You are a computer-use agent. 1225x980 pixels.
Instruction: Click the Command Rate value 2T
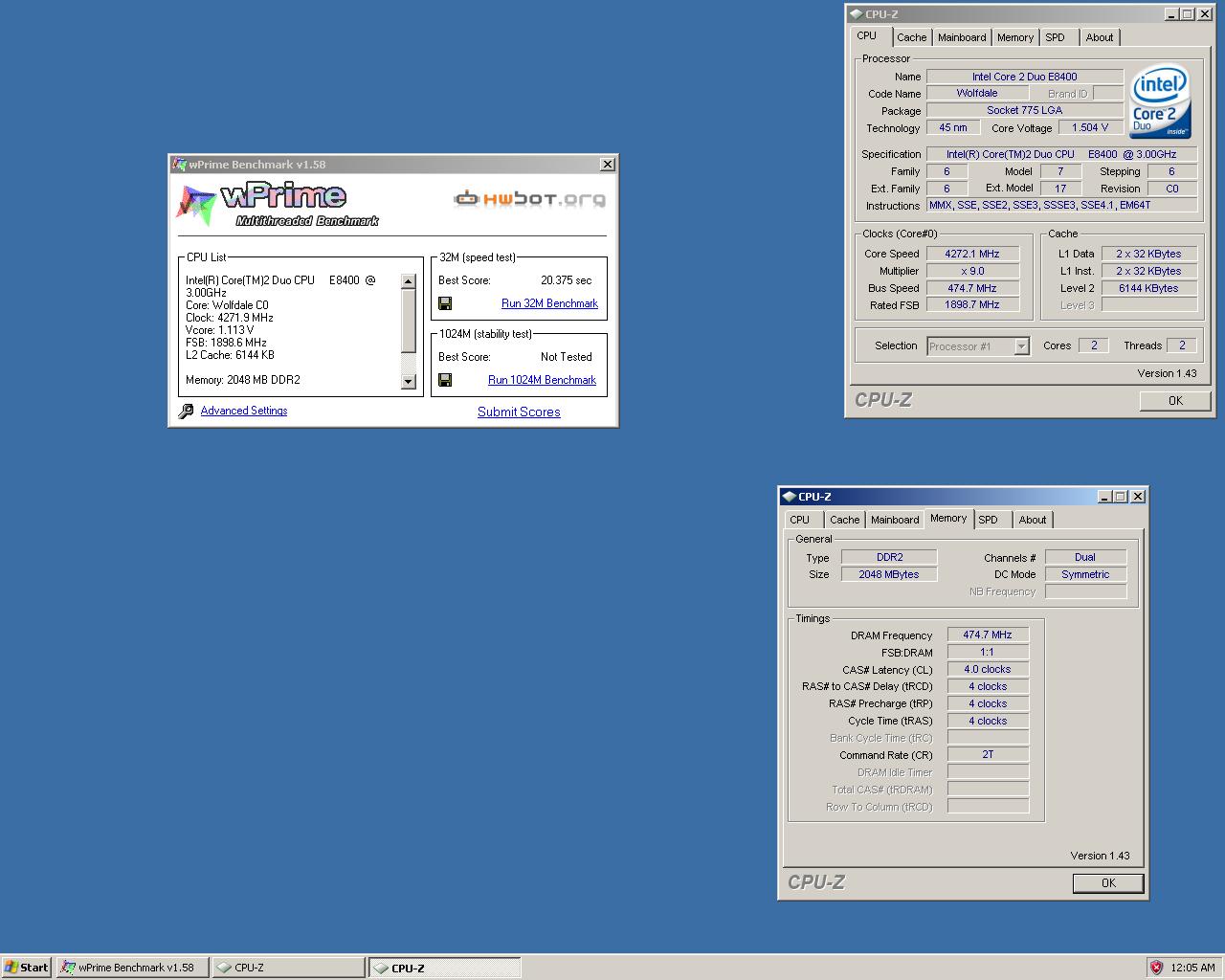coord(988,754)
